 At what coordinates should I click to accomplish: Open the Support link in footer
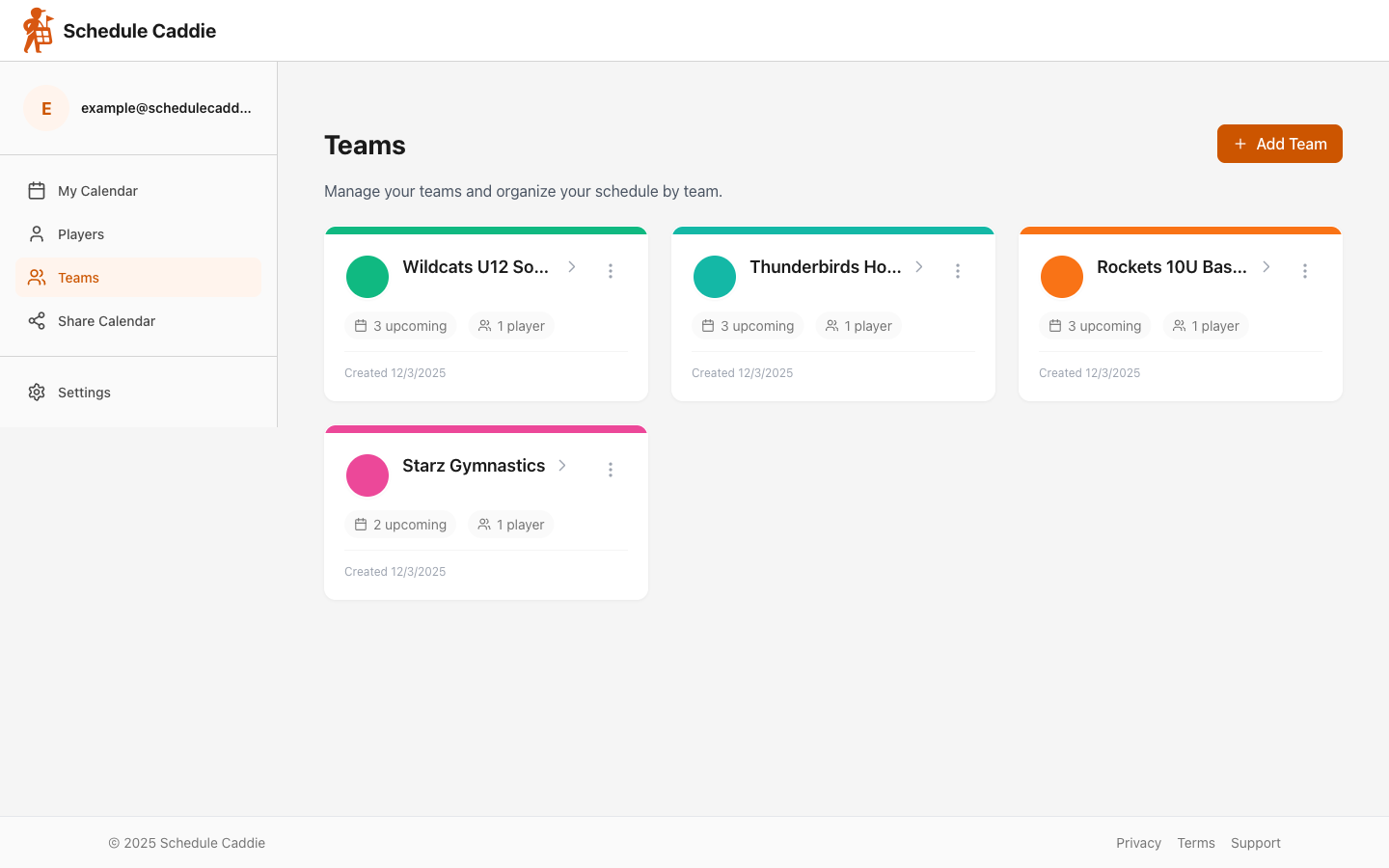click(x=1255, y=843)
